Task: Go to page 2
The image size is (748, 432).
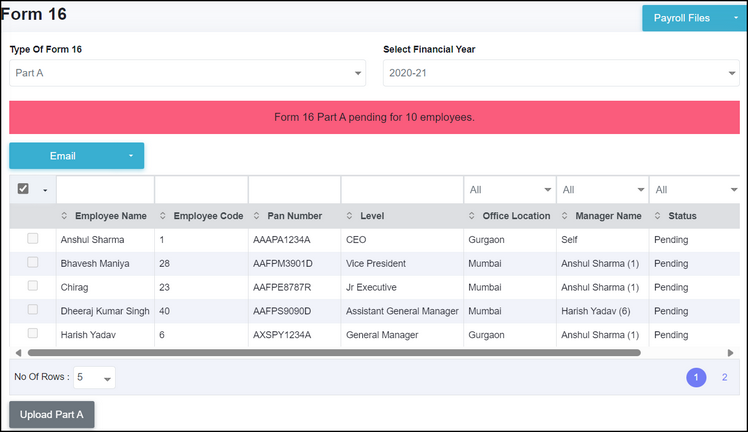Action: [x=725, y=377]
